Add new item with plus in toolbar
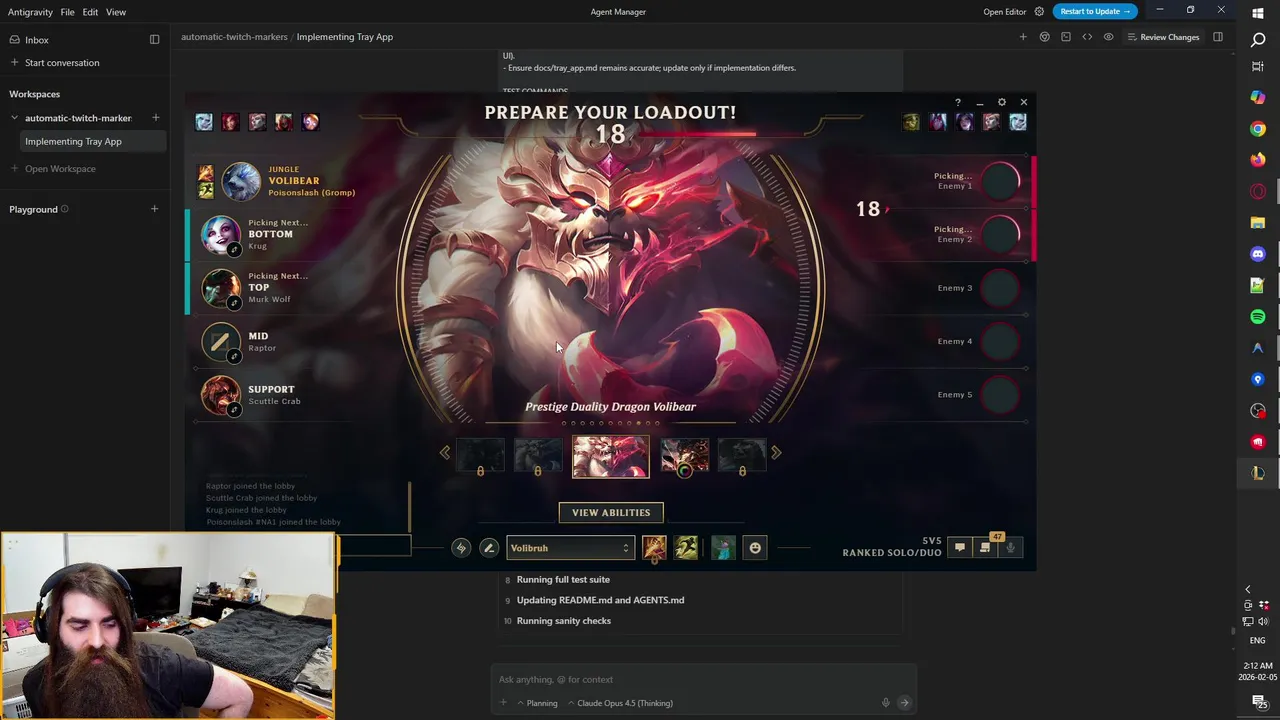The image size is (1280, 720). pos(1023,37)
